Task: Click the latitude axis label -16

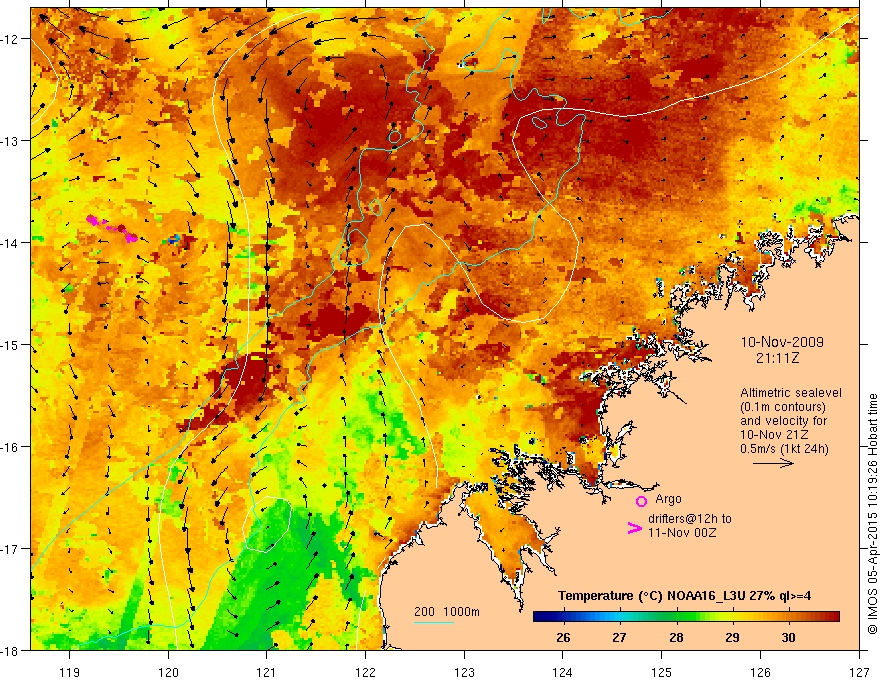Action: click(x=10, y=447)
